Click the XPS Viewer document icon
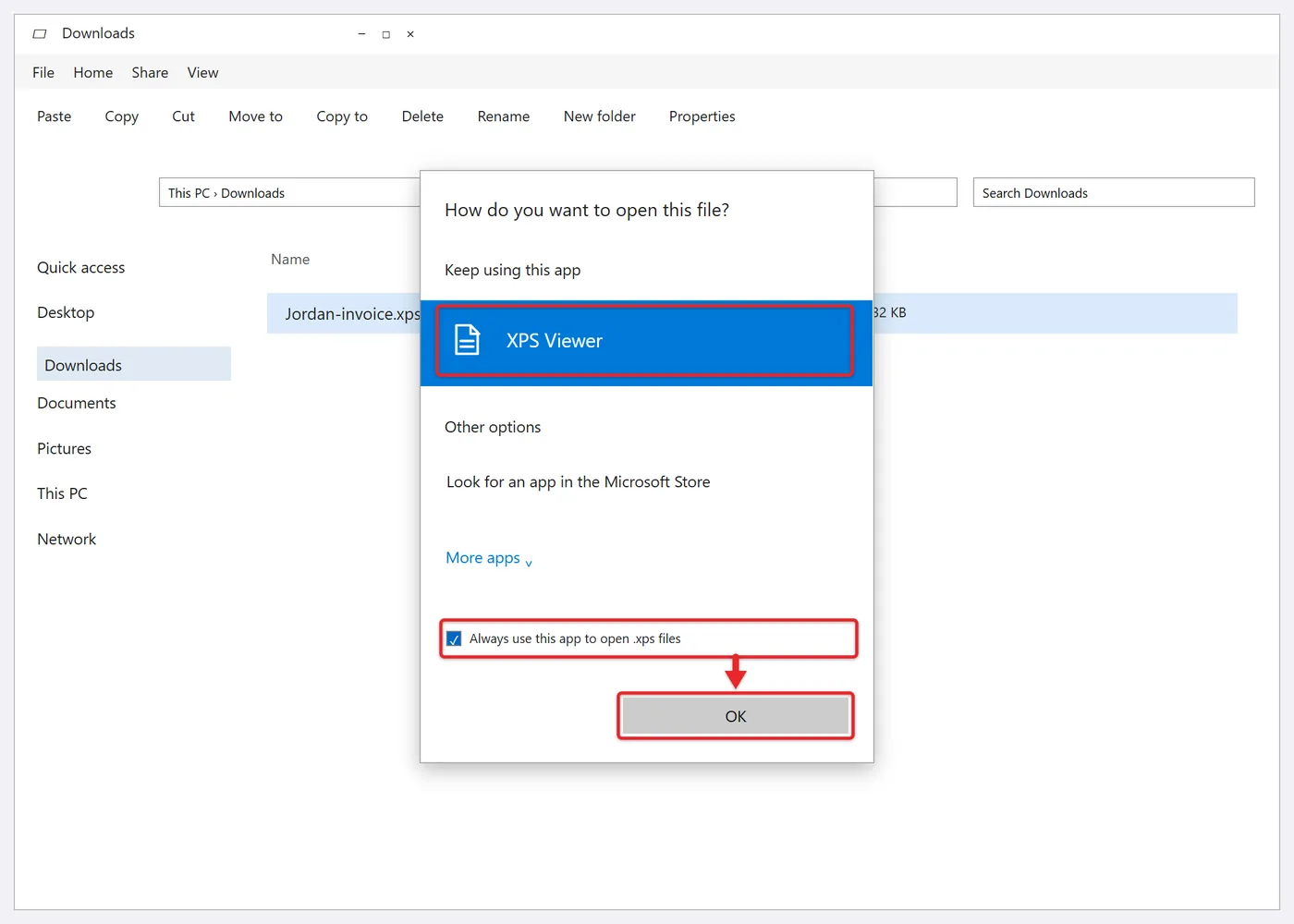 468,340
